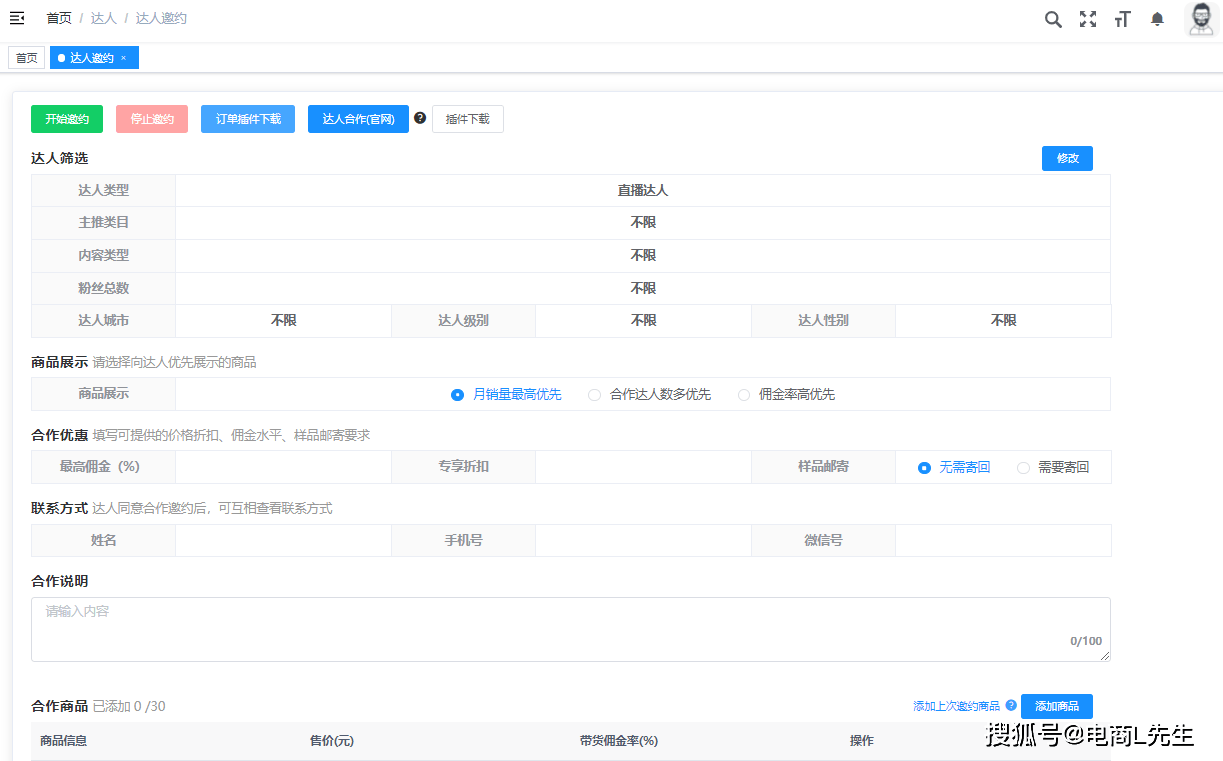Click the 微信号 input field

pyautogui.click(x=1003, y=540)
